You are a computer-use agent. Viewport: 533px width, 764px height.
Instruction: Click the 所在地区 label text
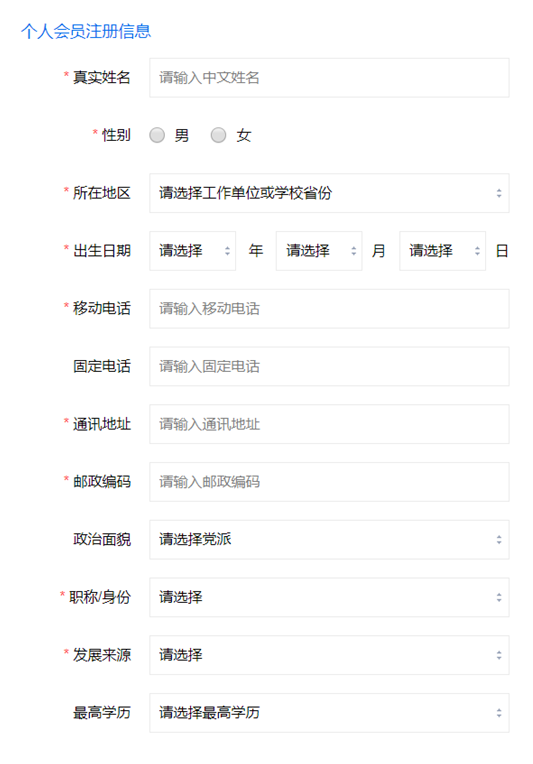coord(102,193)
